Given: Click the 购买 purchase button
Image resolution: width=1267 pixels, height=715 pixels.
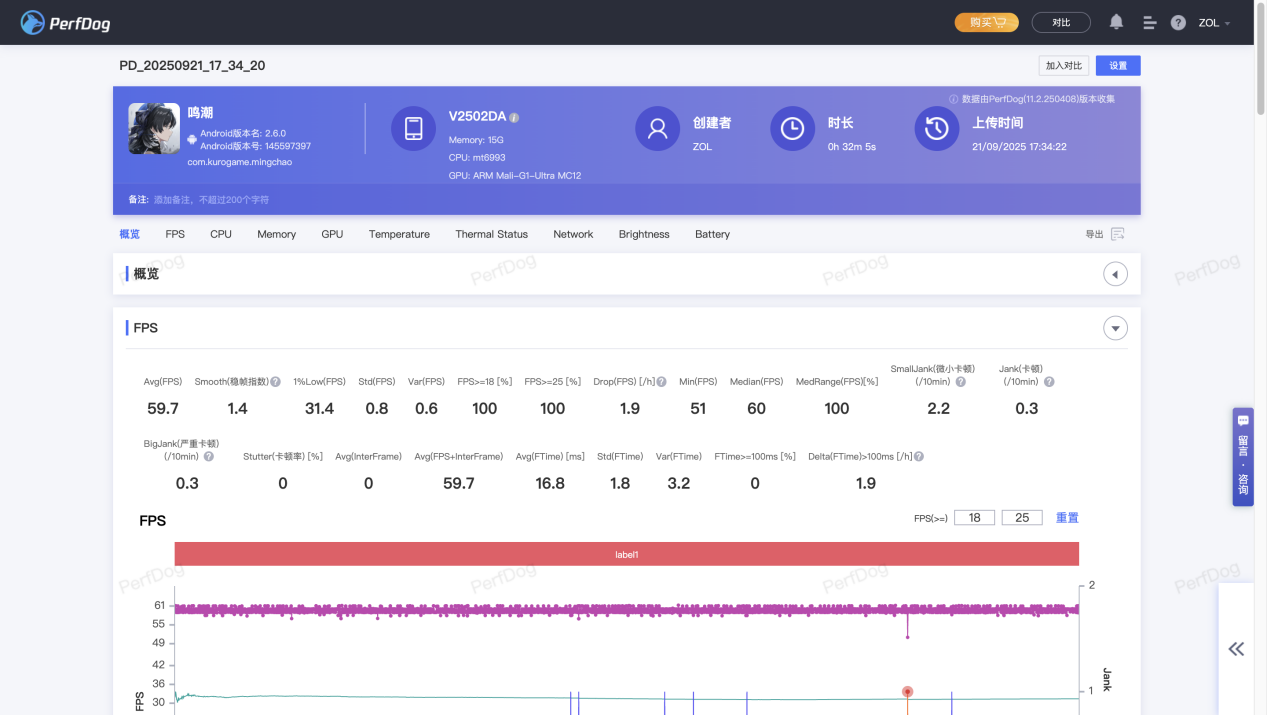Looking at the screenshot, I should pos(986,22).
